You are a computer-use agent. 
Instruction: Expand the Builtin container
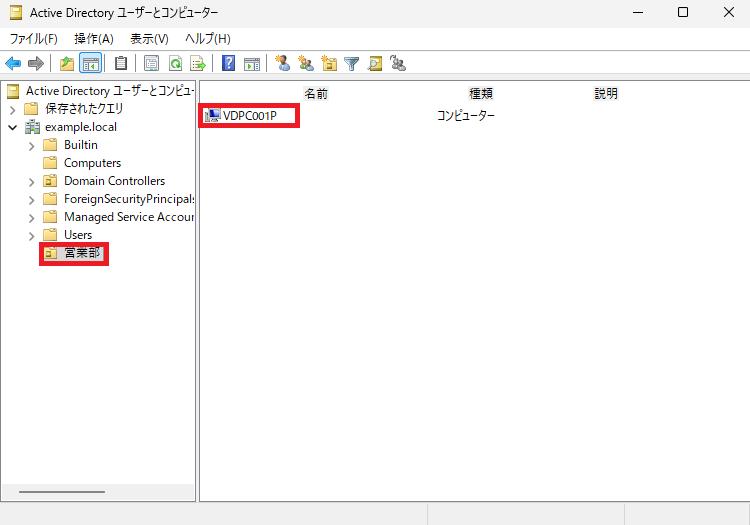[x=32, y=146]
